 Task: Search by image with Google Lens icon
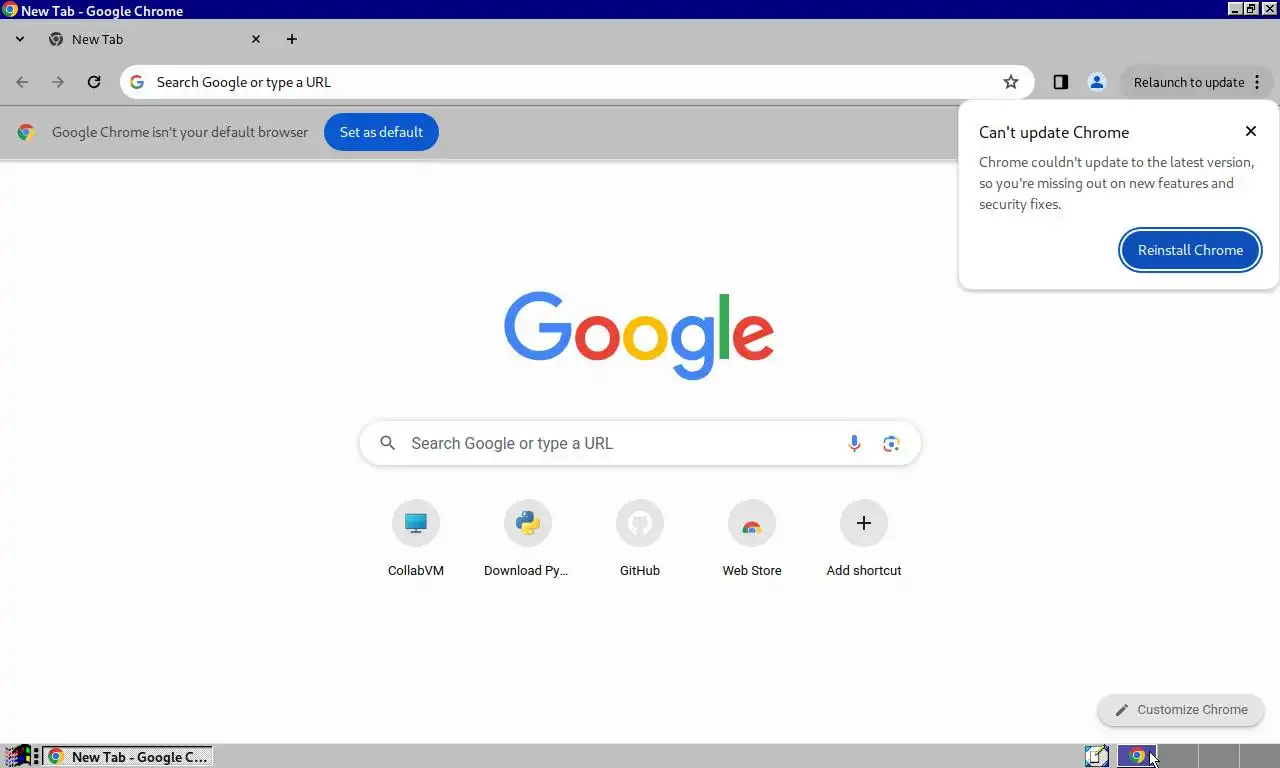coord(891,443)
